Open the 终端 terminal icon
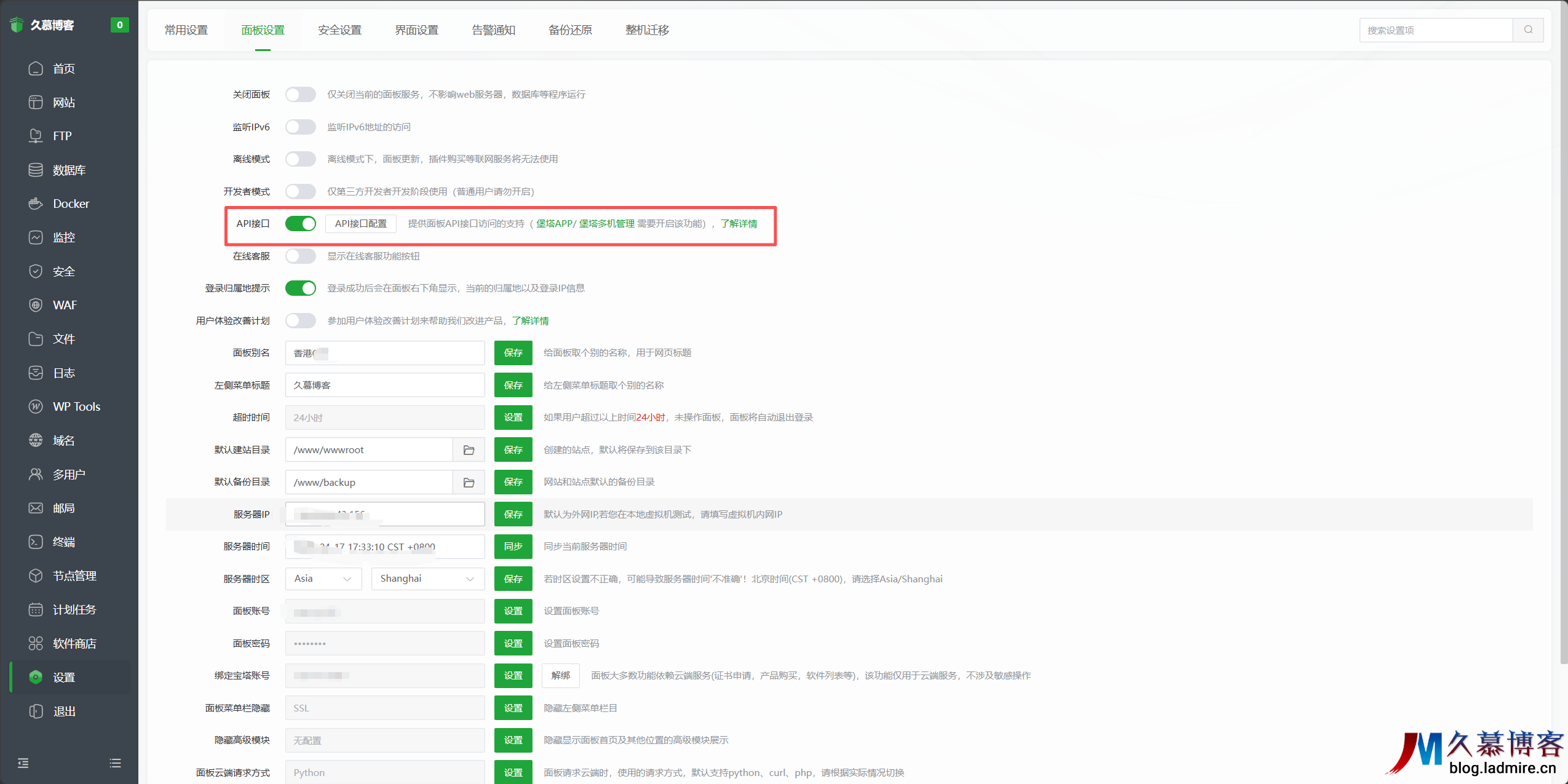This screenshot has height=784, width=1568. coord(36,542)
